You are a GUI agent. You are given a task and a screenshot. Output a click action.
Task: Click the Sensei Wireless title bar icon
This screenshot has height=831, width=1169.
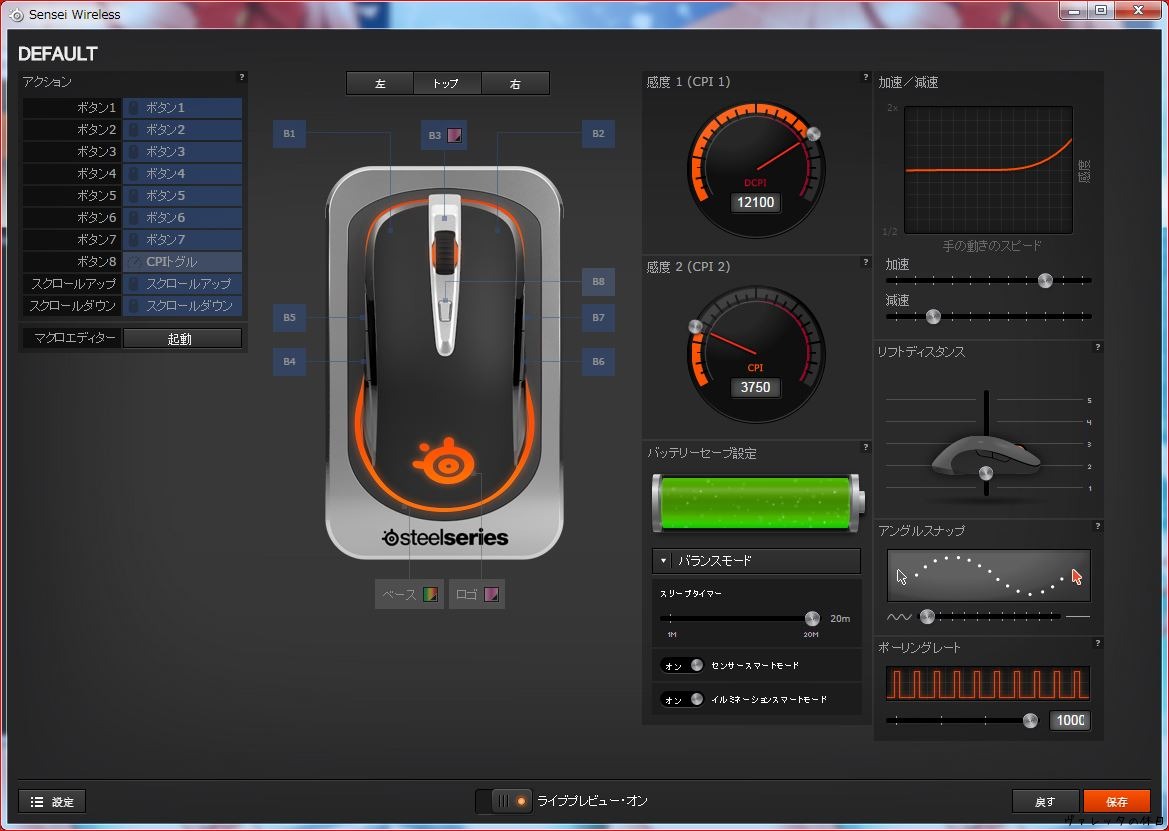coord(16,14)
